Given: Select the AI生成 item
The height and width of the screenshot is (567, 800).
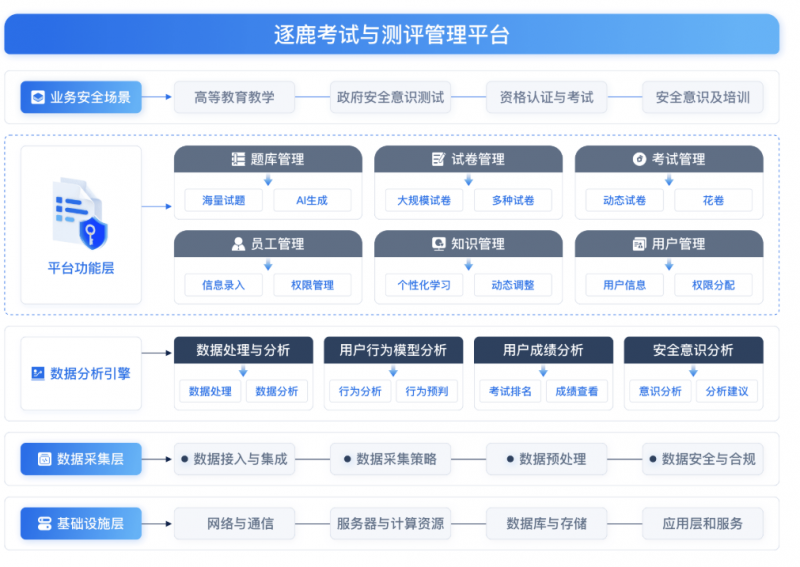Looking at the screenshot, I should click(x=312, y=200).
